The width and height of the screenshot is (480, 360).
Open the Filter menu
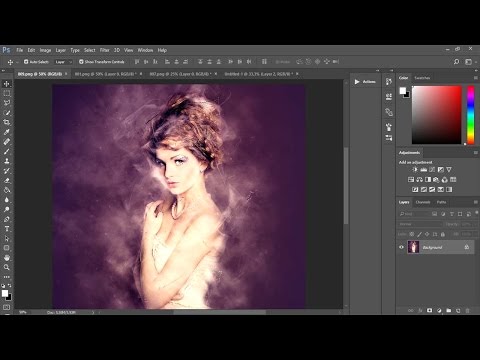click(x=105, y=50)
